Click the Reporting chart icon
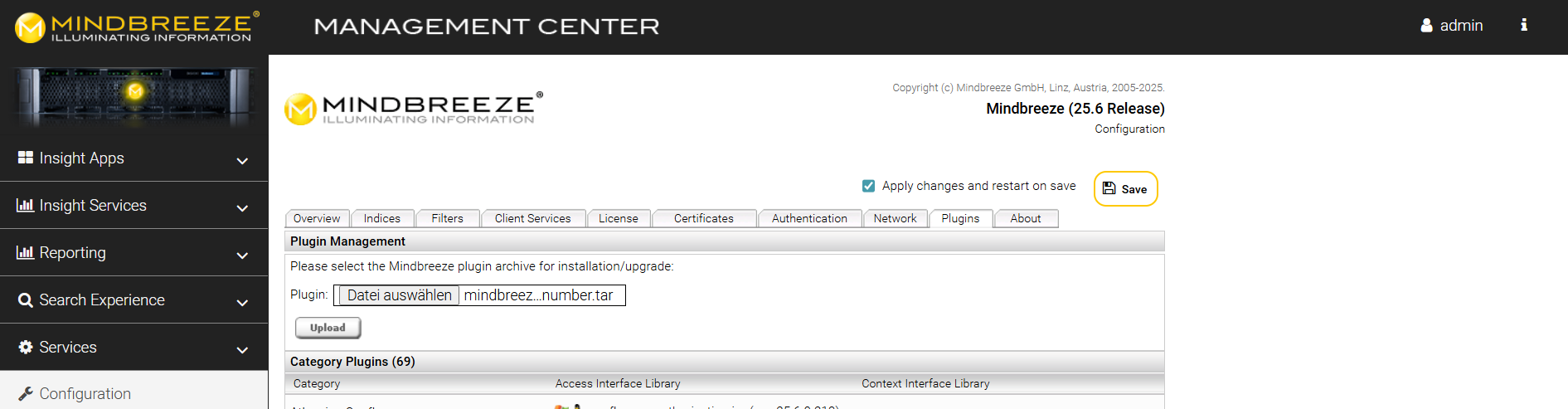This screenshot has height=409, width=1568. click(x=26, y=252)
